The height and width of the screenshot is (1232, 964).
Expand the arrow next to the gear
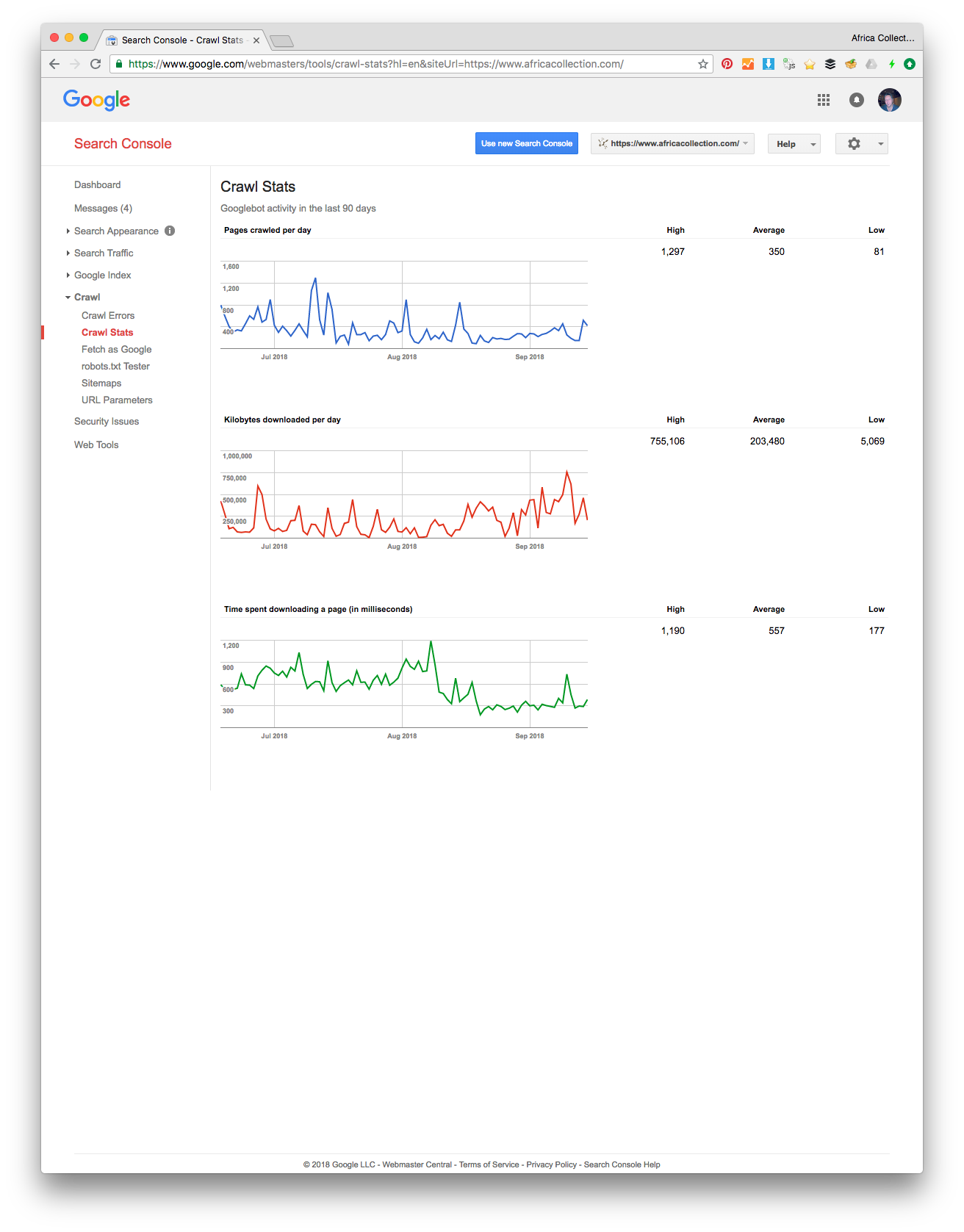[x=880, y=144]
